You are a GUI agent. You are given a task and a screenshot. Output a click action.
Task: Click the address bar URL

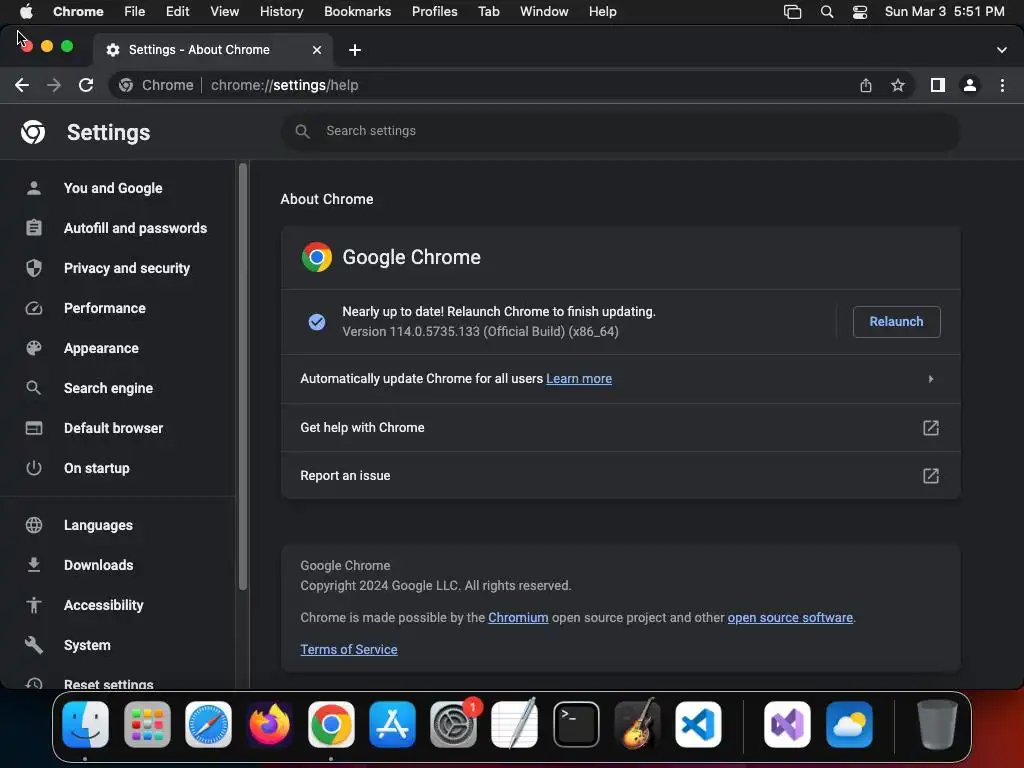click(285, 85)
